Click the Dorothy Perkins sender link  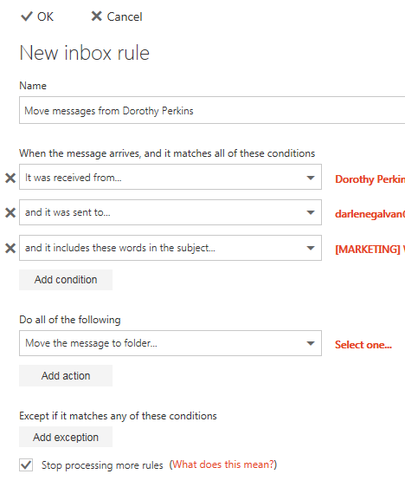[x=370, y=179]
